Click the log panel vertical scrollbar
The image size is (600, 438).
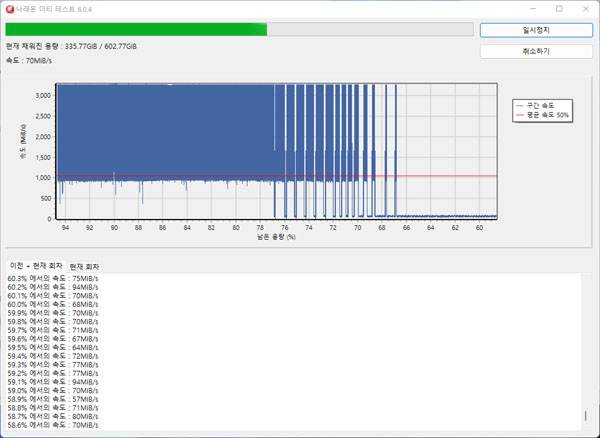tap(586, 415)
